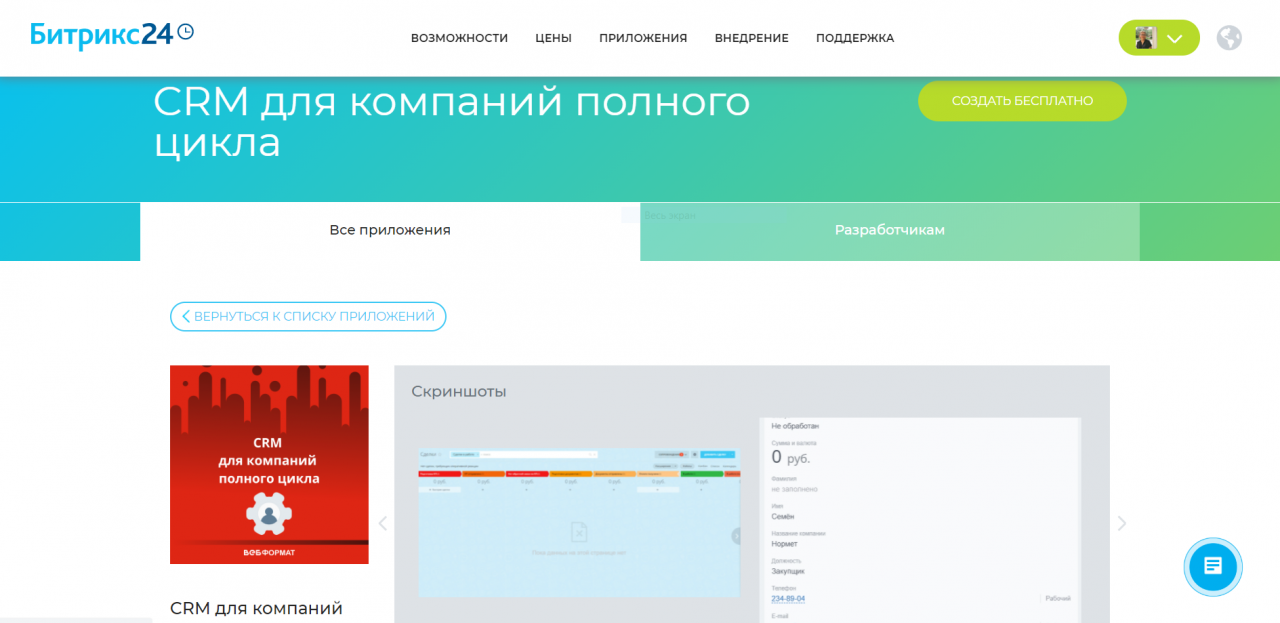Expand the user profile dropdown arrow
Viewport: 1280px width, 623px height.
1175,39
